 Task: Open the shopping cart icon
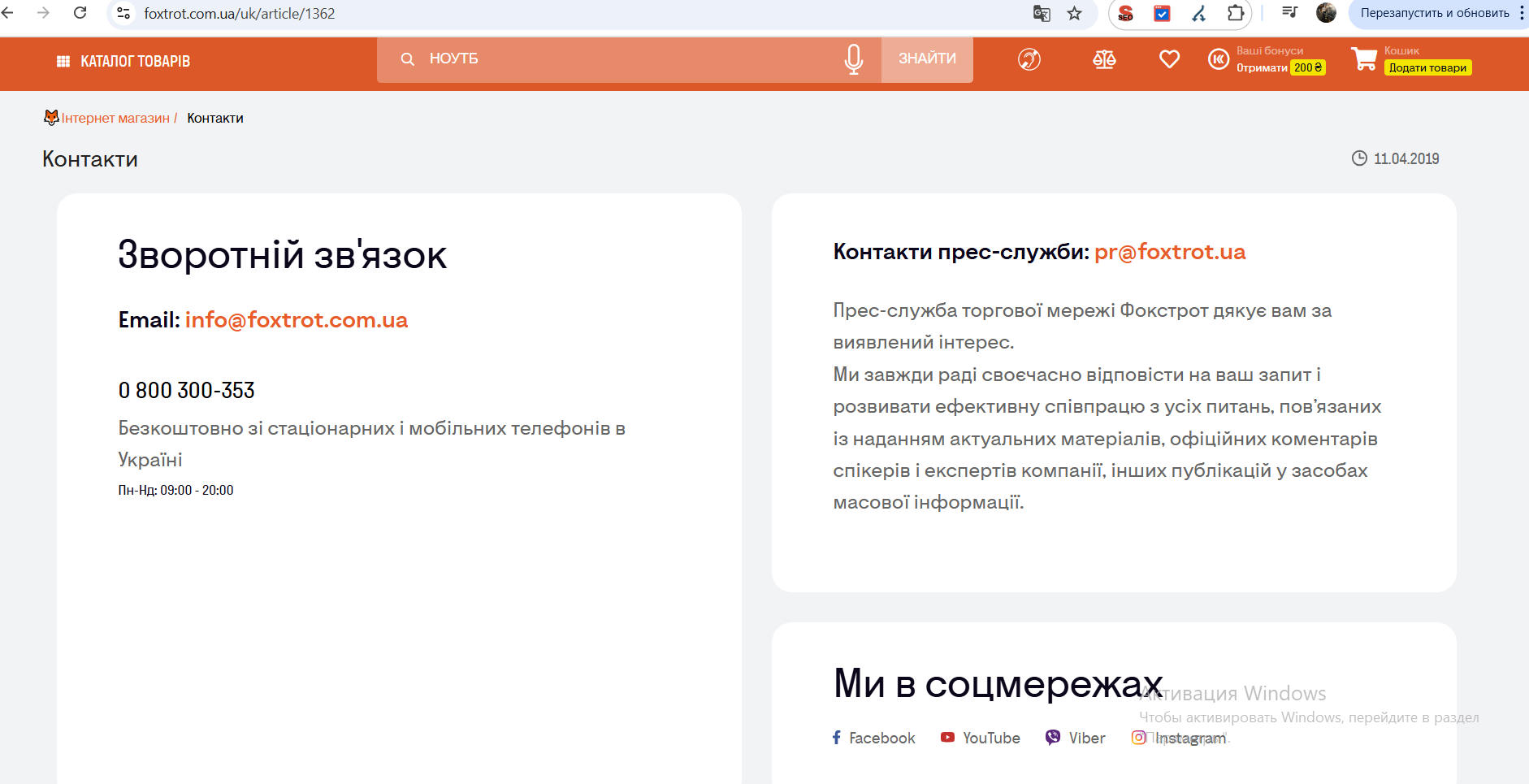pyautogui.click(x=1364, y=59)
